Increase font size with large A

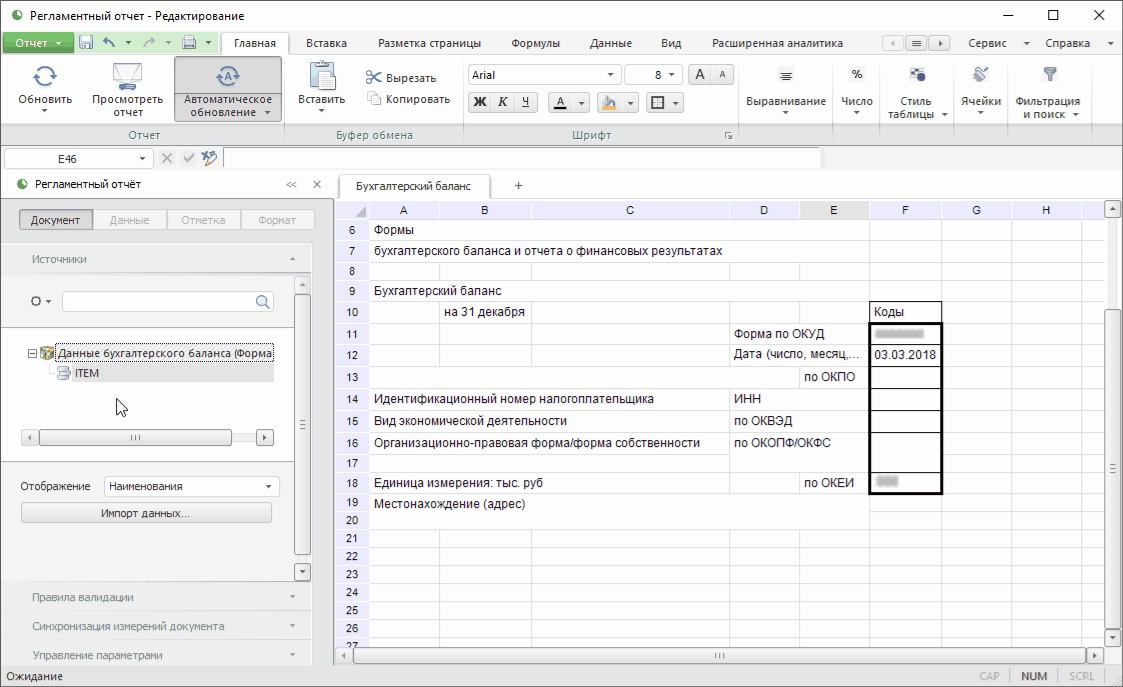pos(700,75)
